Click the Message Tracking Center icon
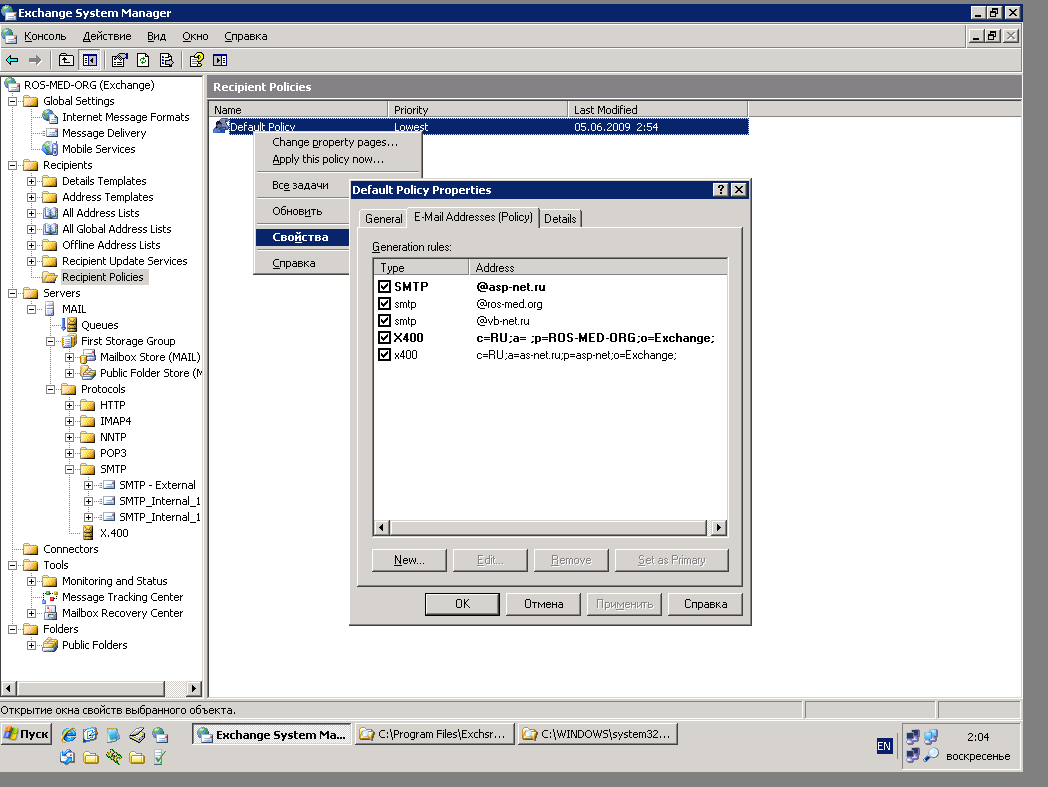1048x787 pixels. point(50,597)
